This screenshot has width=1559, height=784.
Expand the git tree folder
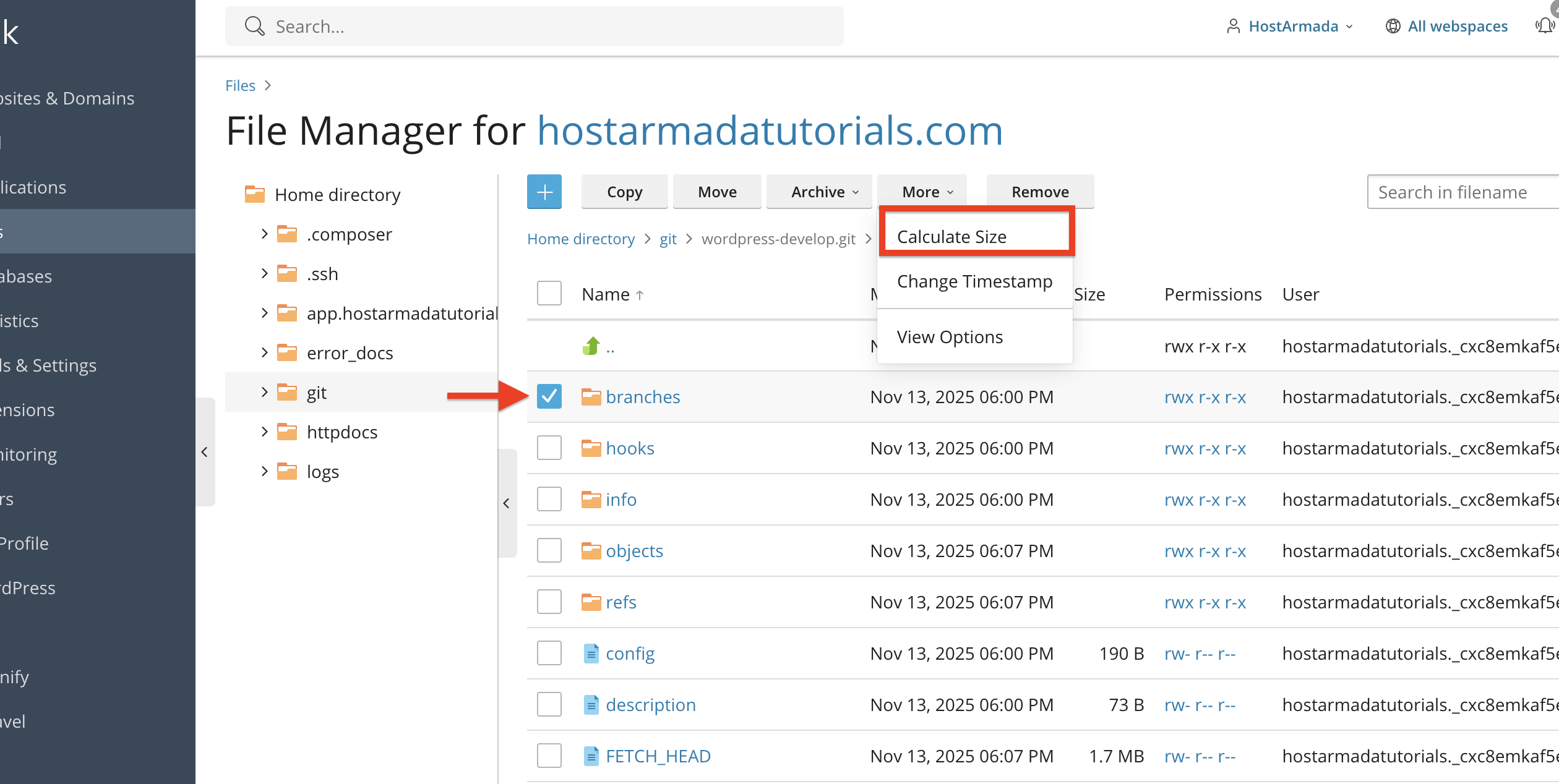tap(265, 393)
